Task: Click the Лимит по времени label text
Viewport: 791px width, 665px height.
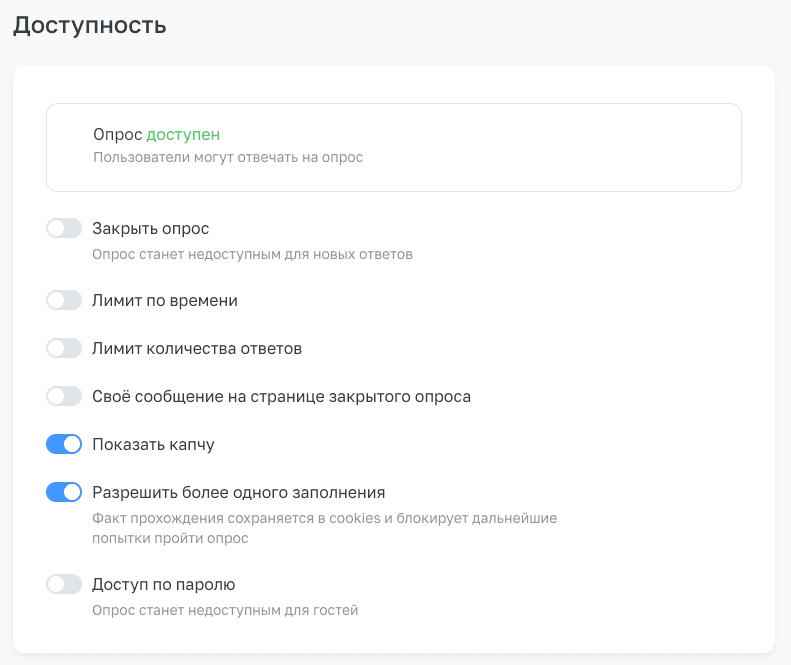Action: (164, 301)
